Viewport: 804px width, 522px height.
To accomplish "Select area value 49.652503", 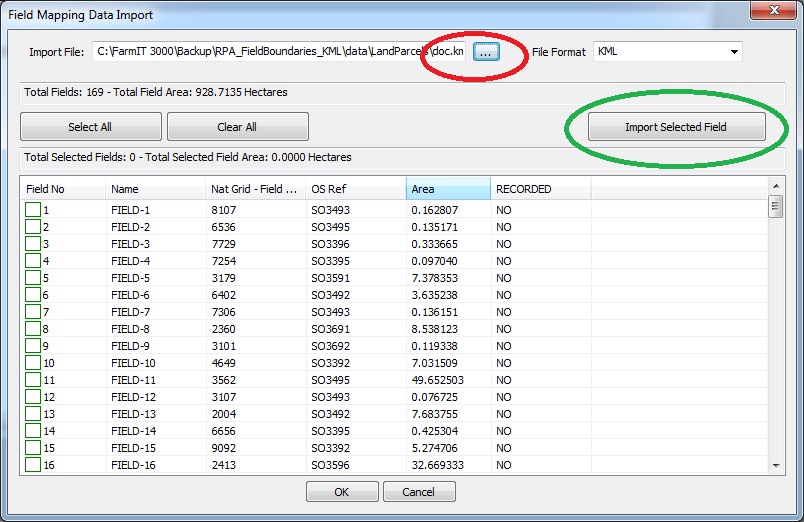I will point(437,380).
